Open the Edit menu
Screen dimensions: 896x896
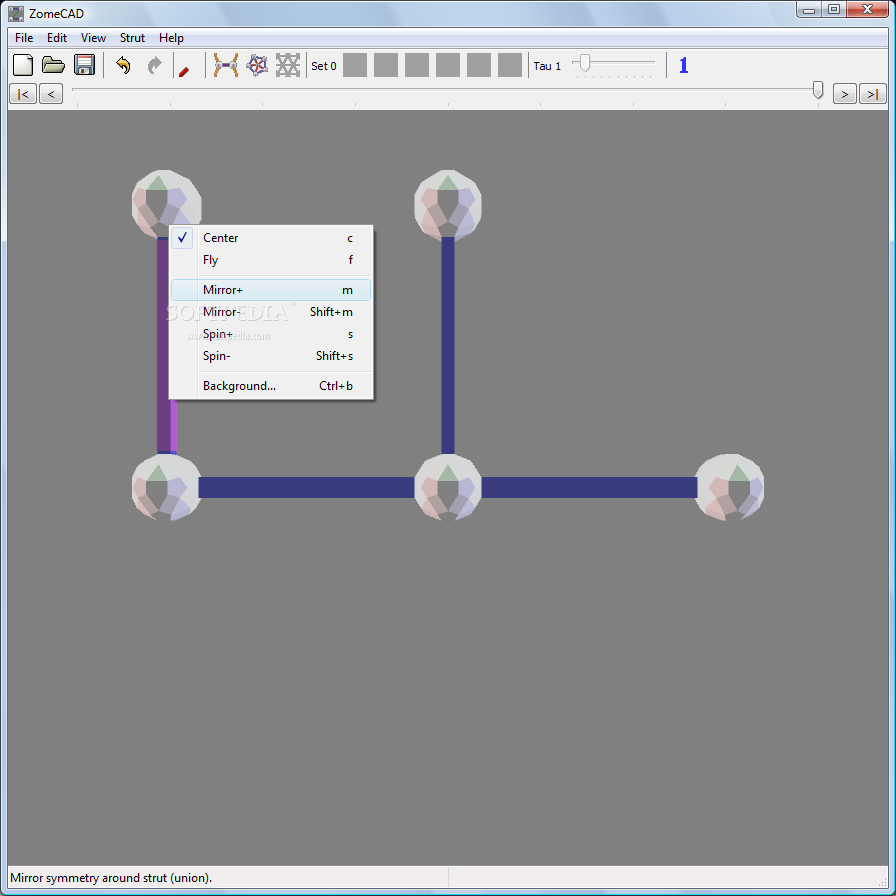(x=57, y=38)
